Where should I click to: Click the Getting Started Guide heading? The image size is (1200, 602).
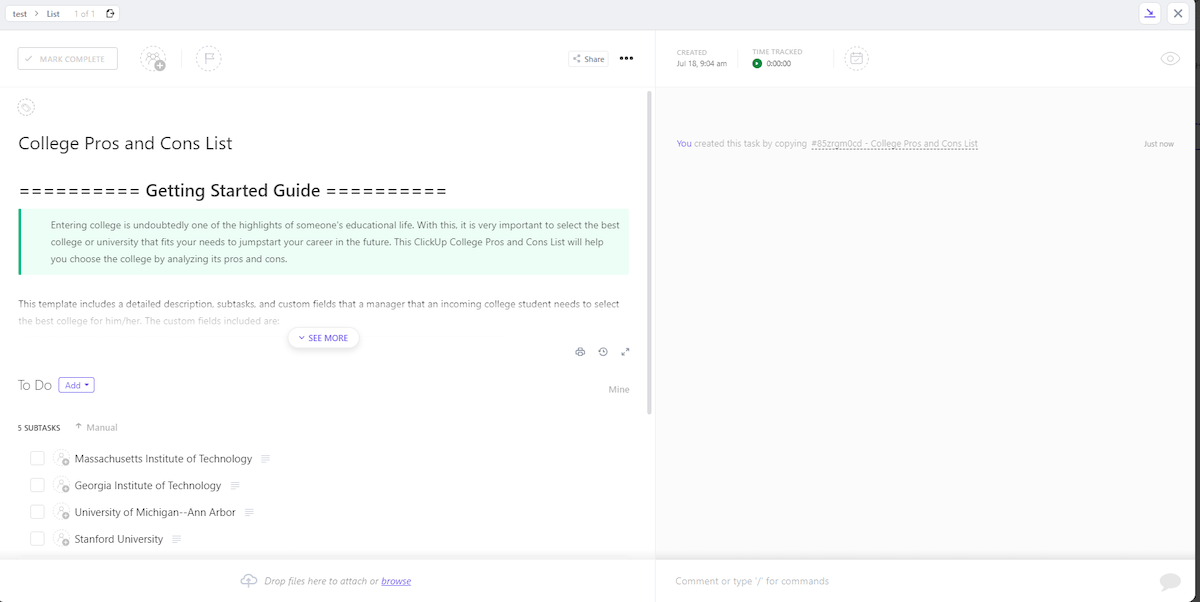[x=232, y=191]
